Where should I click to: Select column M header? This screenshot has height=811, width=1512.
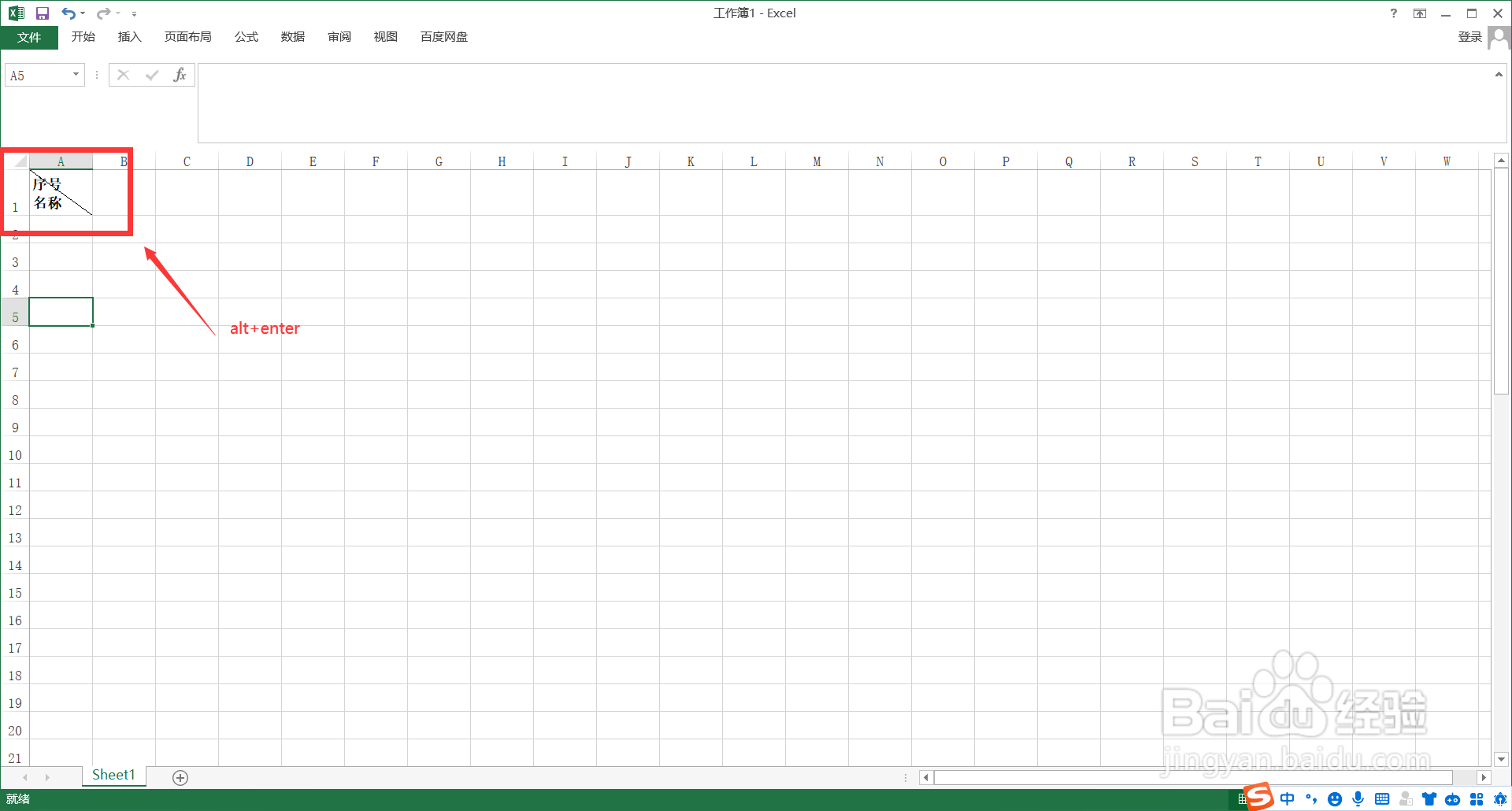[x=817, y=161]
